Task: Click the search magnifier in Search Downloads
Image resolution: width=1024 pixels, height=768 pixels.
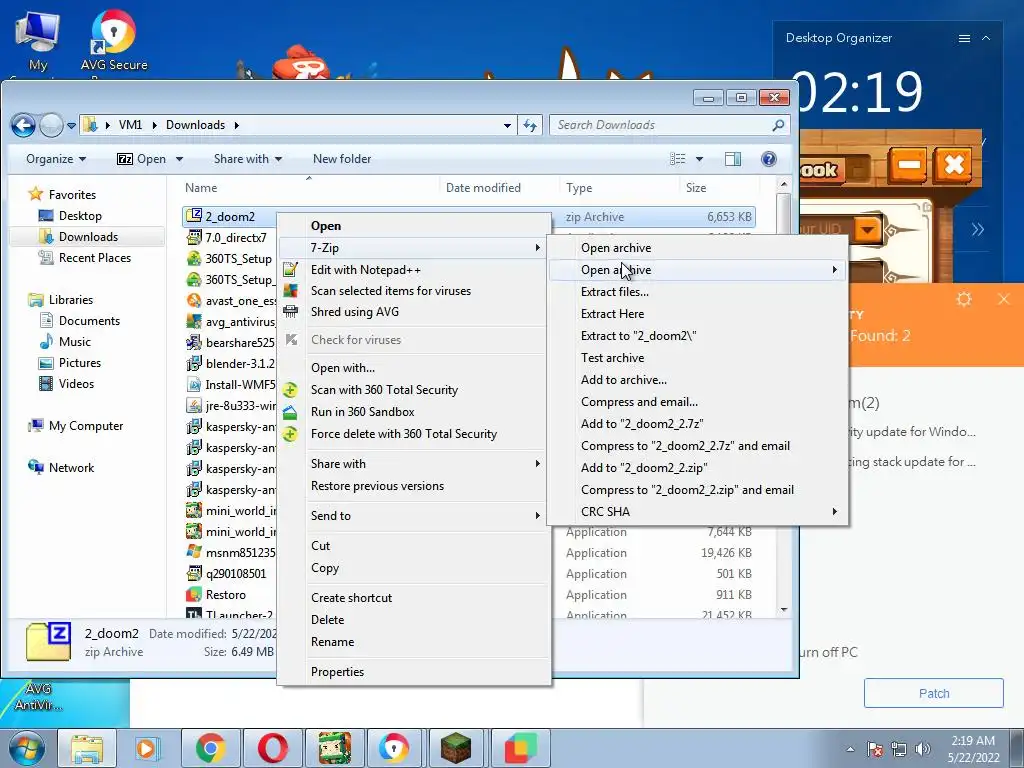Action: (x=778, y=125)
